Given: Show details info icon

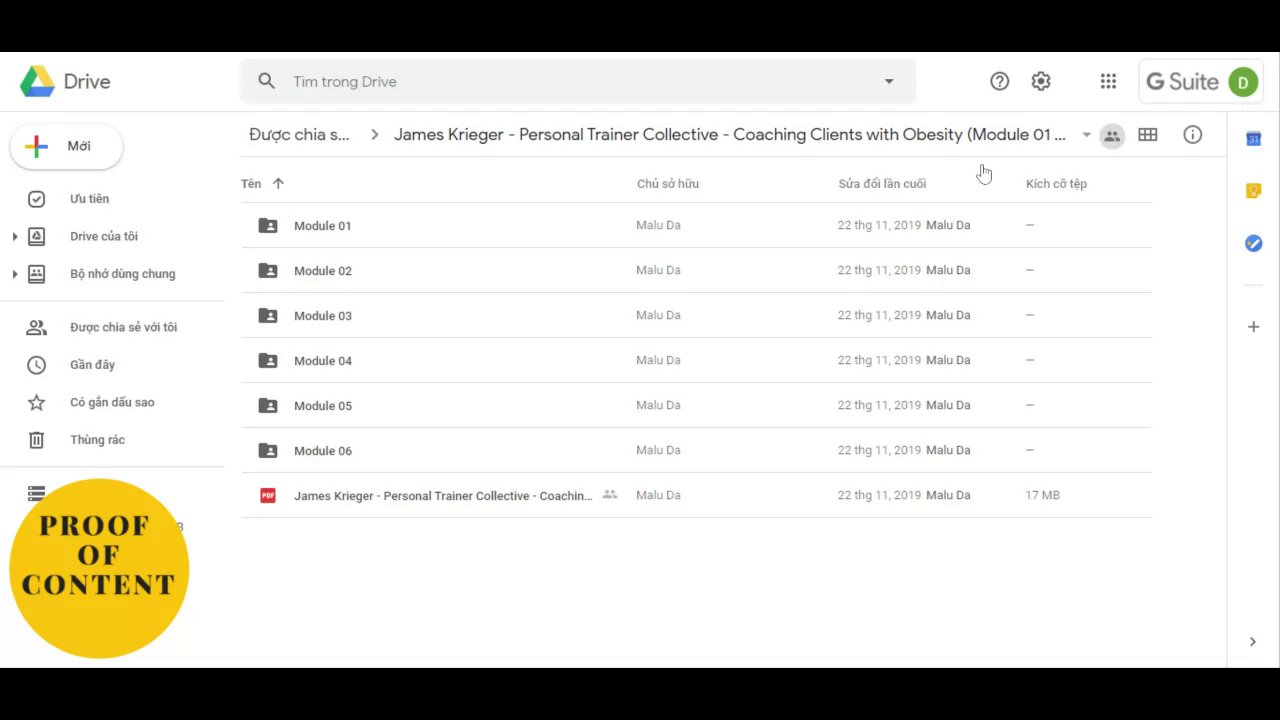Looking at the screenshot, I should point(1192,135).
